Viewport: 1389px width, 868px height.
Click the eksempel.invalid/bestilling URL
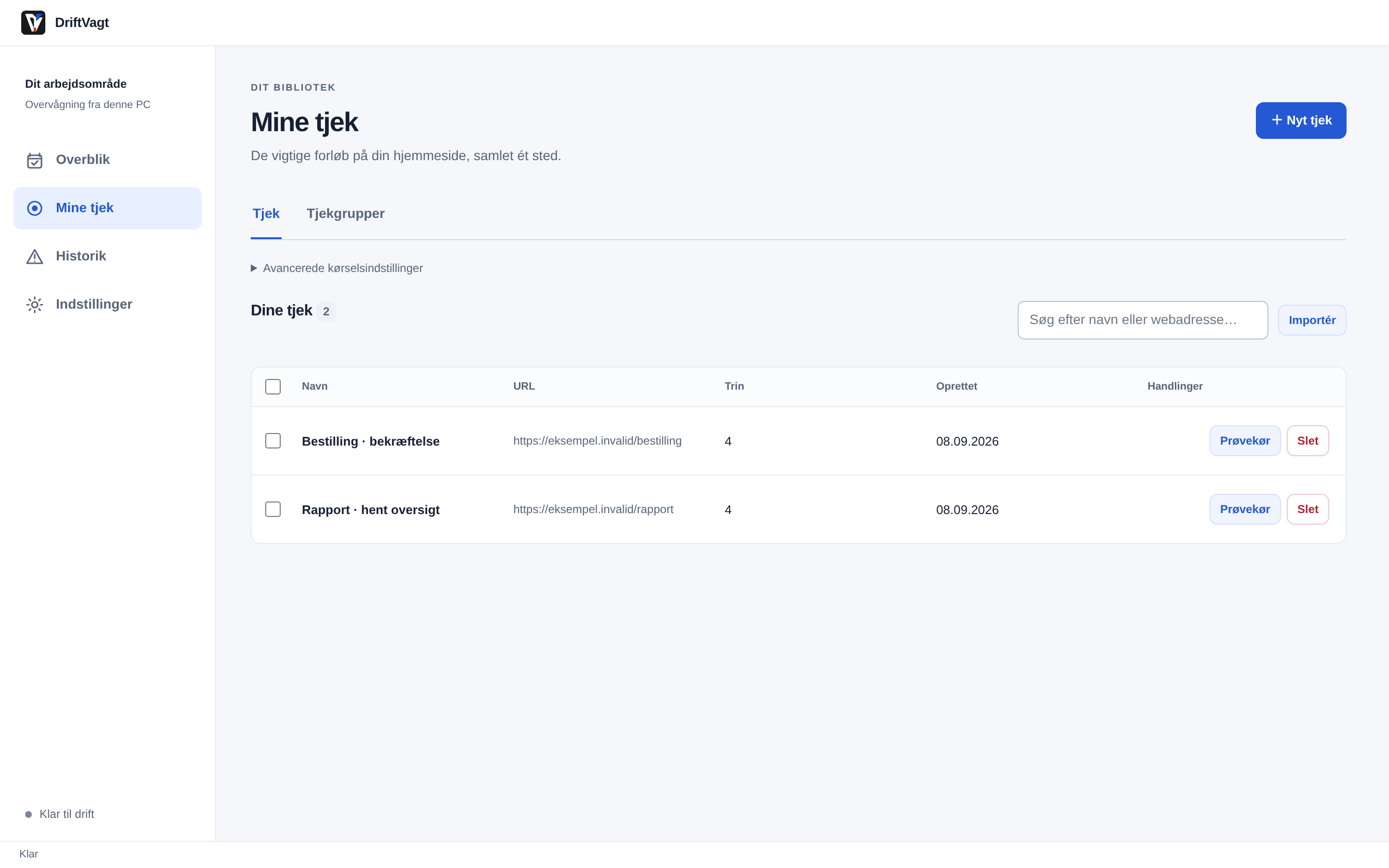(597, 441)
